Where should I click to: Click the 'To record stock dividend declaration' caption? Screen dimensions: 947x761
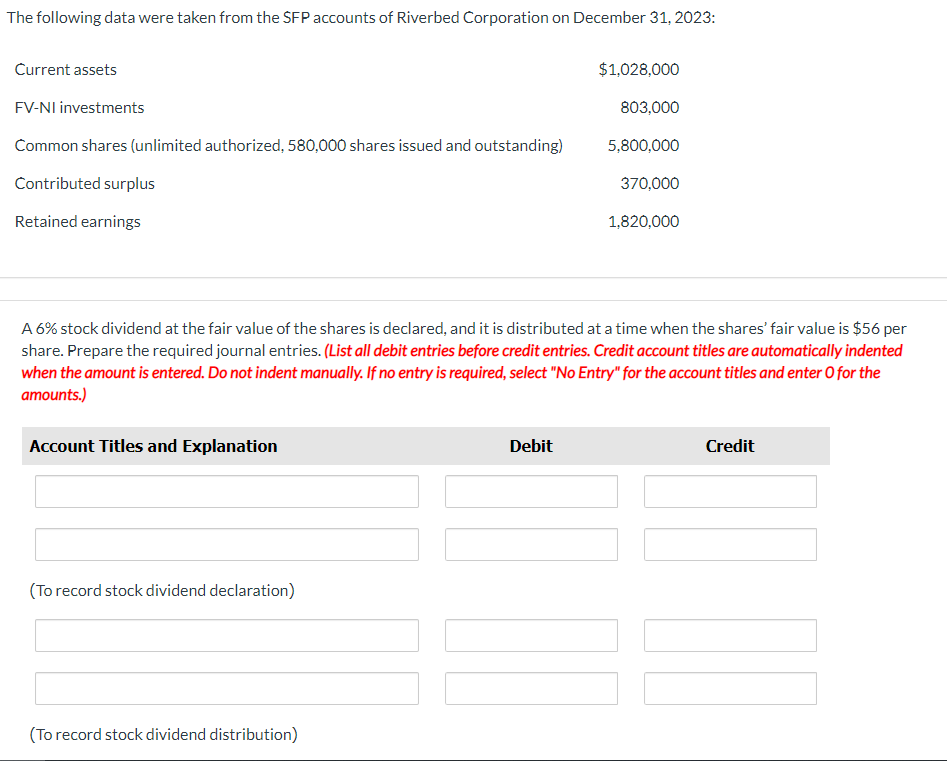pos(162,590)
